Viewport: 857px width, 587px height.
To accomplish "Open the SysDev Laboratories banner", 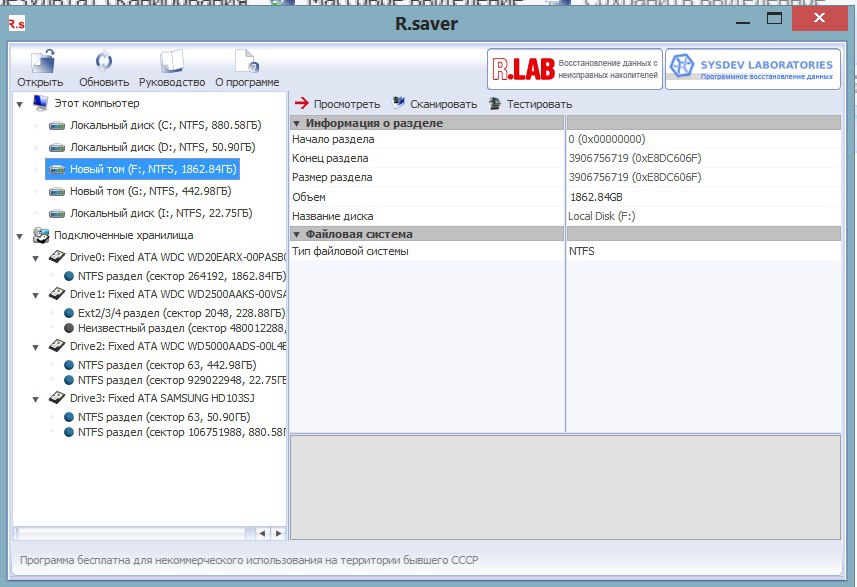I will point(752,69).
